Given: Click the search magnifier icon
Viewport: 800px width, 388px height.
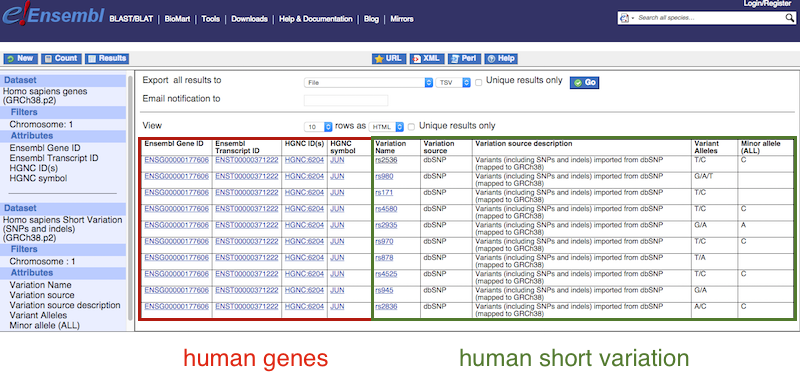Looking at the screenshot, I should tap(789, 18).
